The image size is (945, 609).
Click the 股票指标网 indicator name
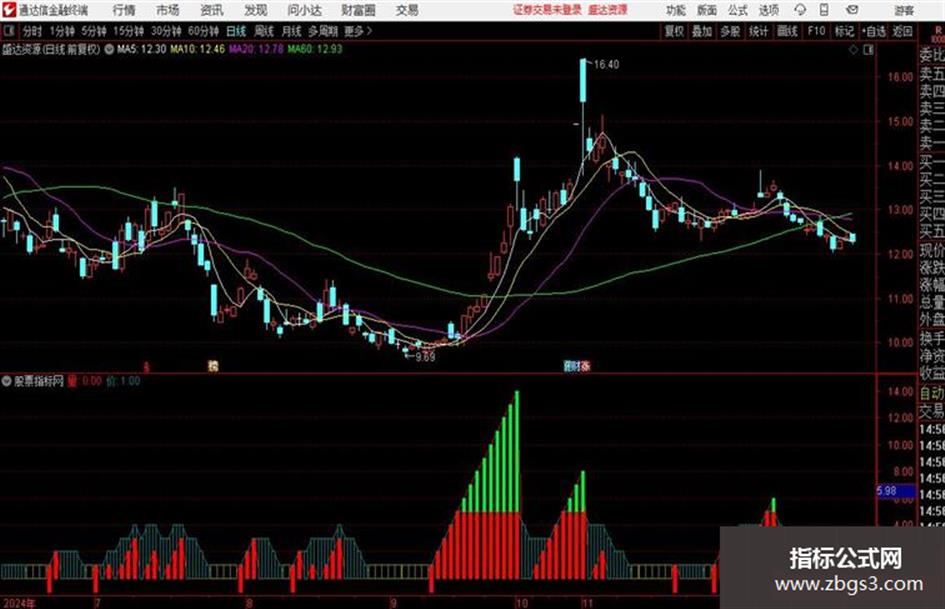click(39, 381)
